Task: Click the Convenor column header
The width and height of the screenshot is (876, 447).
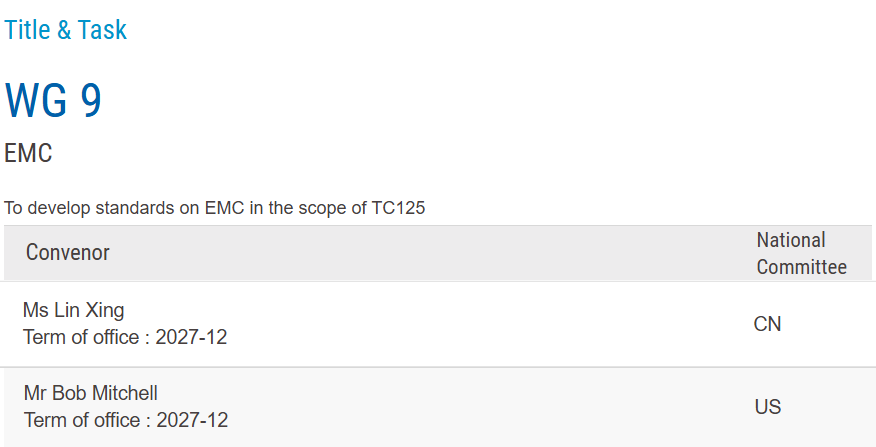Action: pos(68,252)
